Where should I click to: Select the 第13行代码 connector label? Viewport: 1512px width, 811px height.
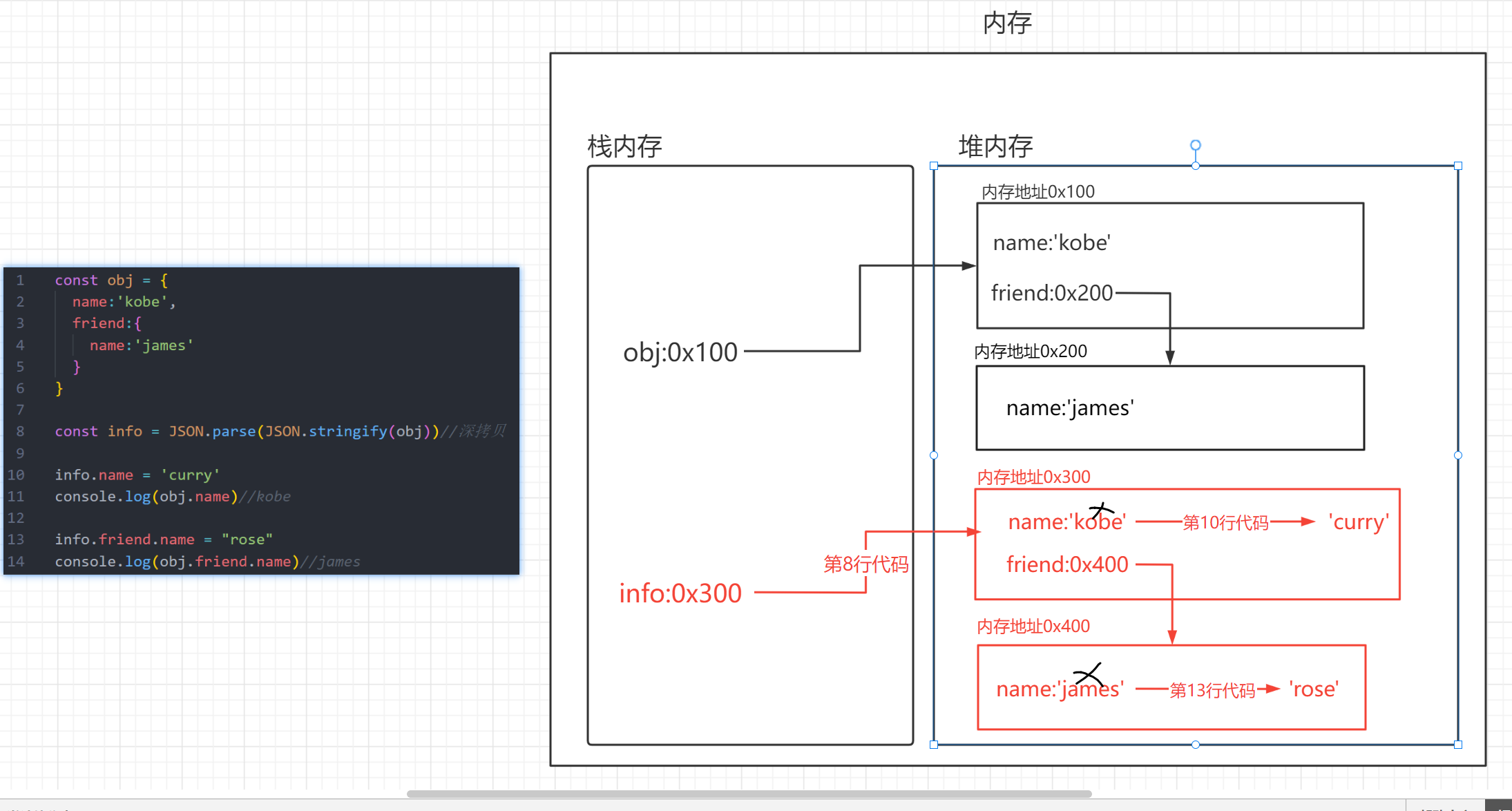click(x=1212, y=690)
